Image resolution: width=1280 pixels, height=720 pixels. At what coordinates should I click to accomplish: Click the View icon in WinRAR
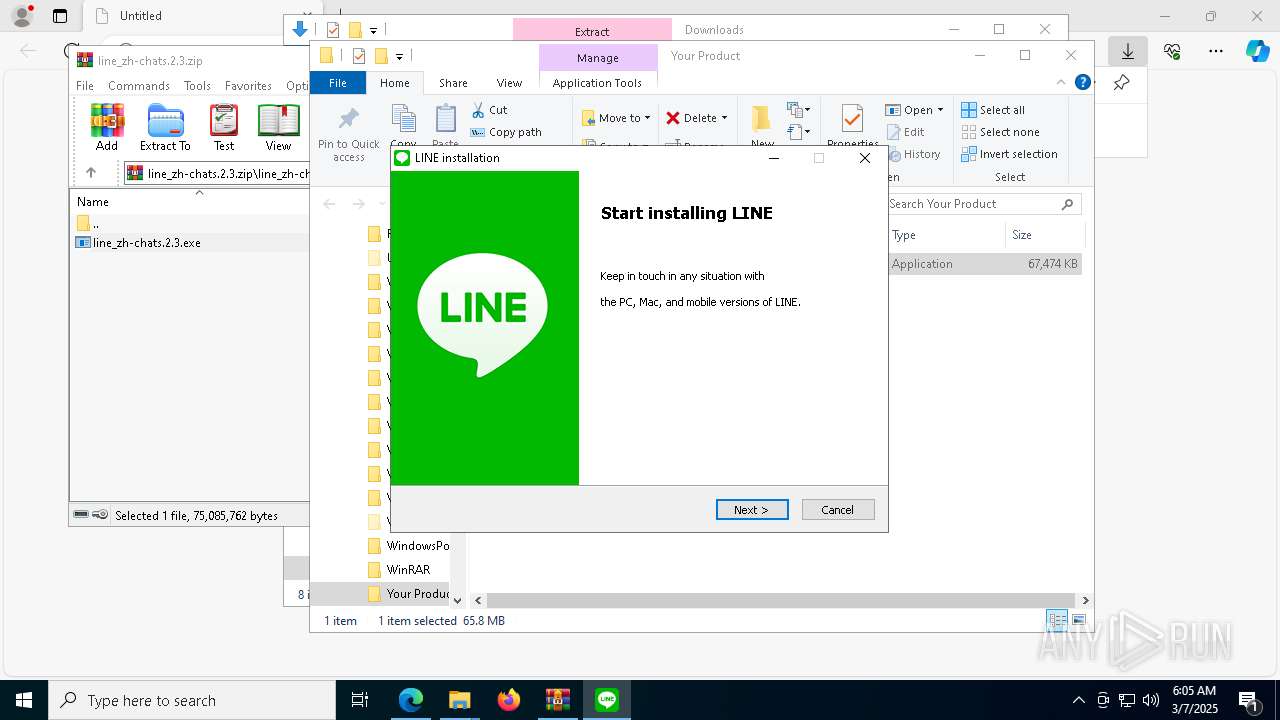278,127
